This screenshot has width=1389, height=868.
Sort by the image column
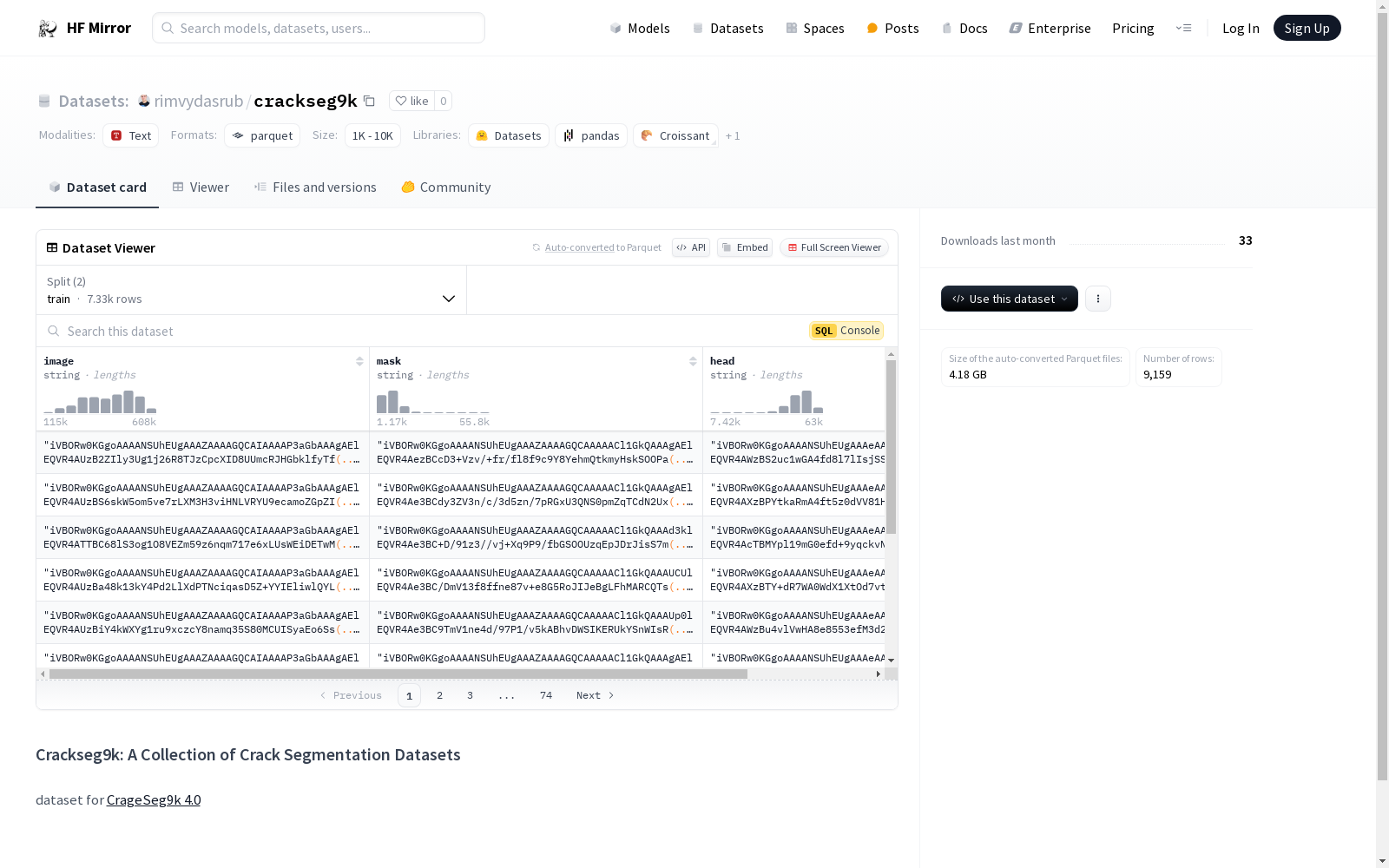[x=359, y=362]
